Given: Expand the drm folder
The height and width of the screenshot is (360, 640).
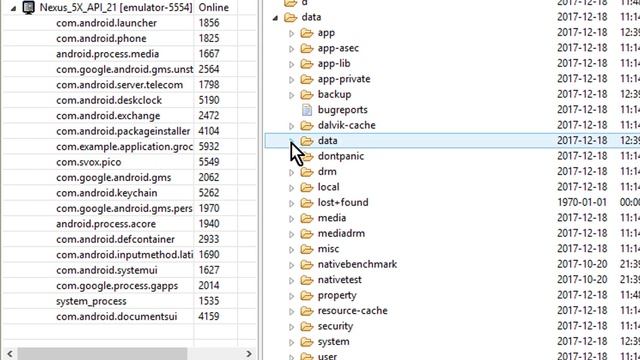Looking at the screenshot, I should tap(291, 173).
